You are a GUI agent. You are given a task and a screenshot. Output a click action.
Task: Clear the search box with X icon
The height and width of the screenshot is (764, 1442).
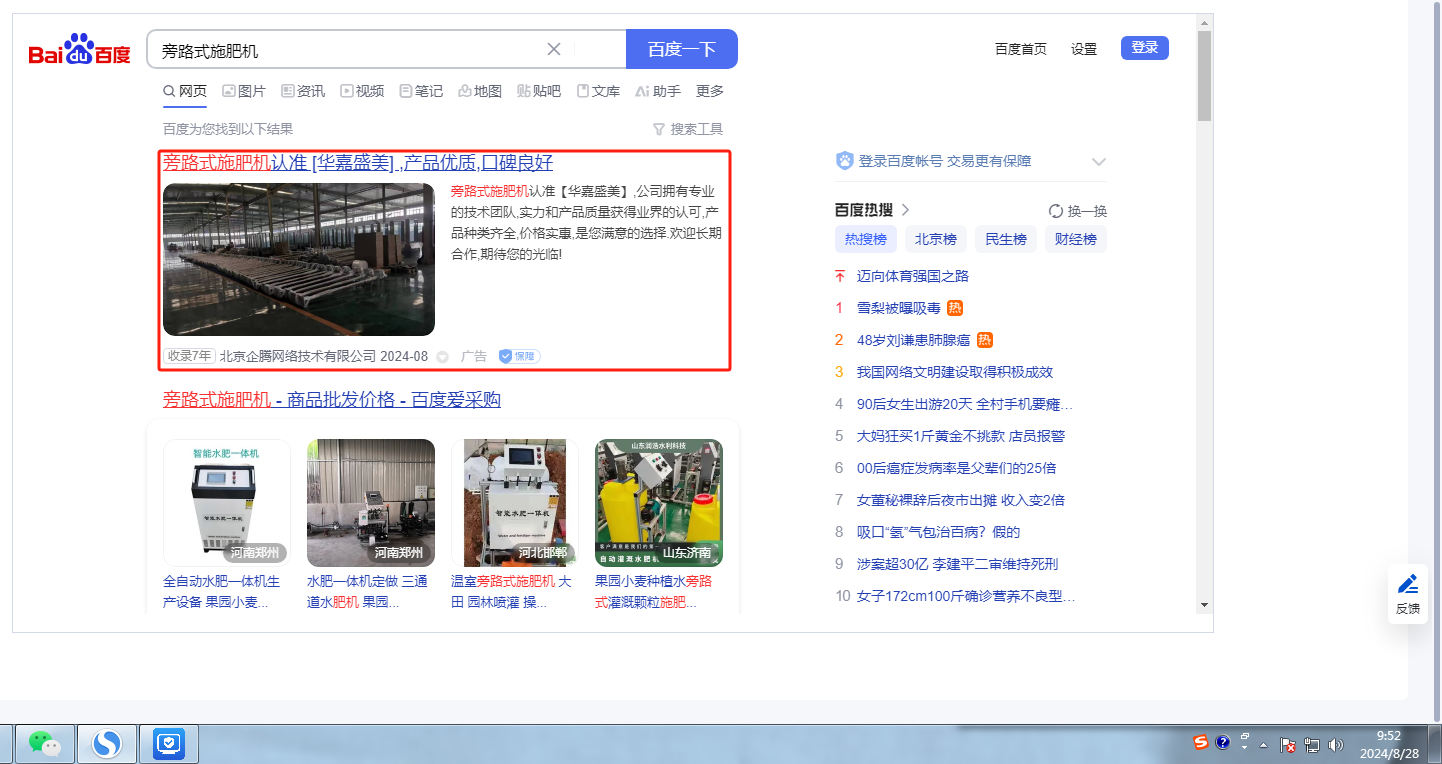554,50
